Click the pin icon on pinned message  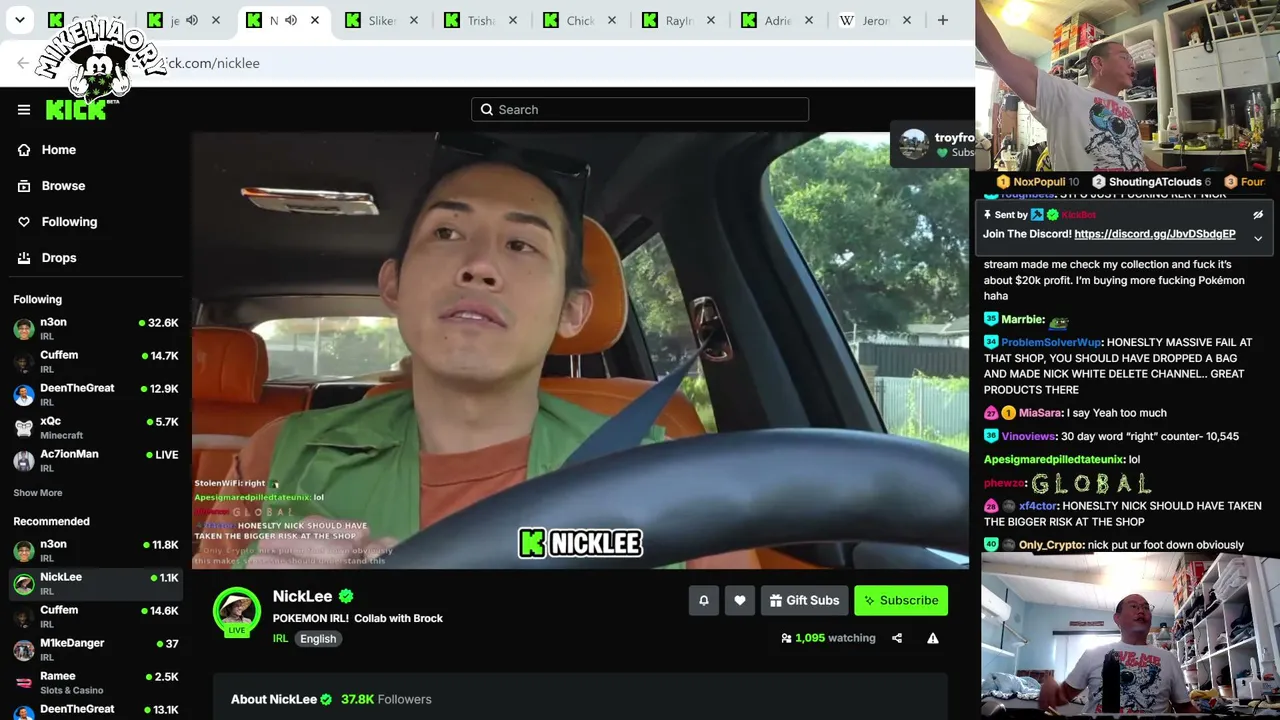[x=988, y=215]
